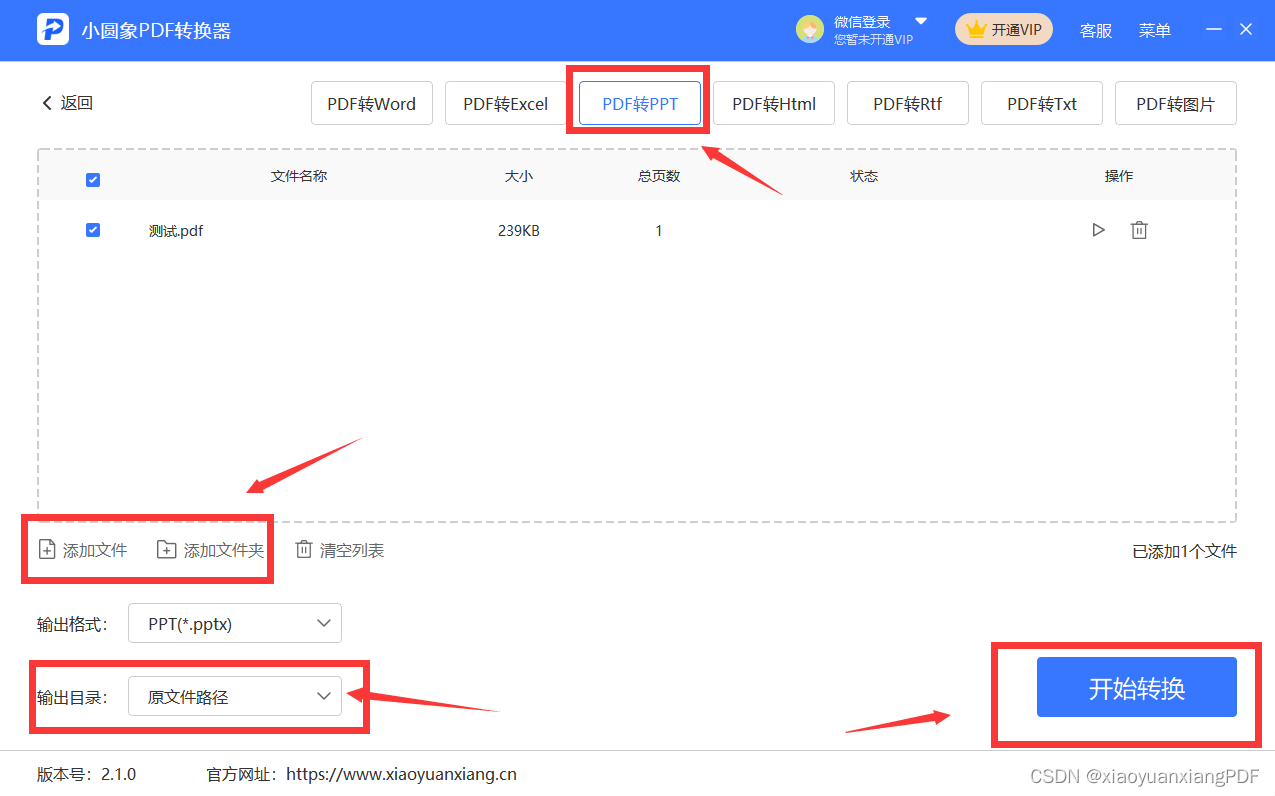
Task: Switch to the PDF转Html tab
Action: 773,103
